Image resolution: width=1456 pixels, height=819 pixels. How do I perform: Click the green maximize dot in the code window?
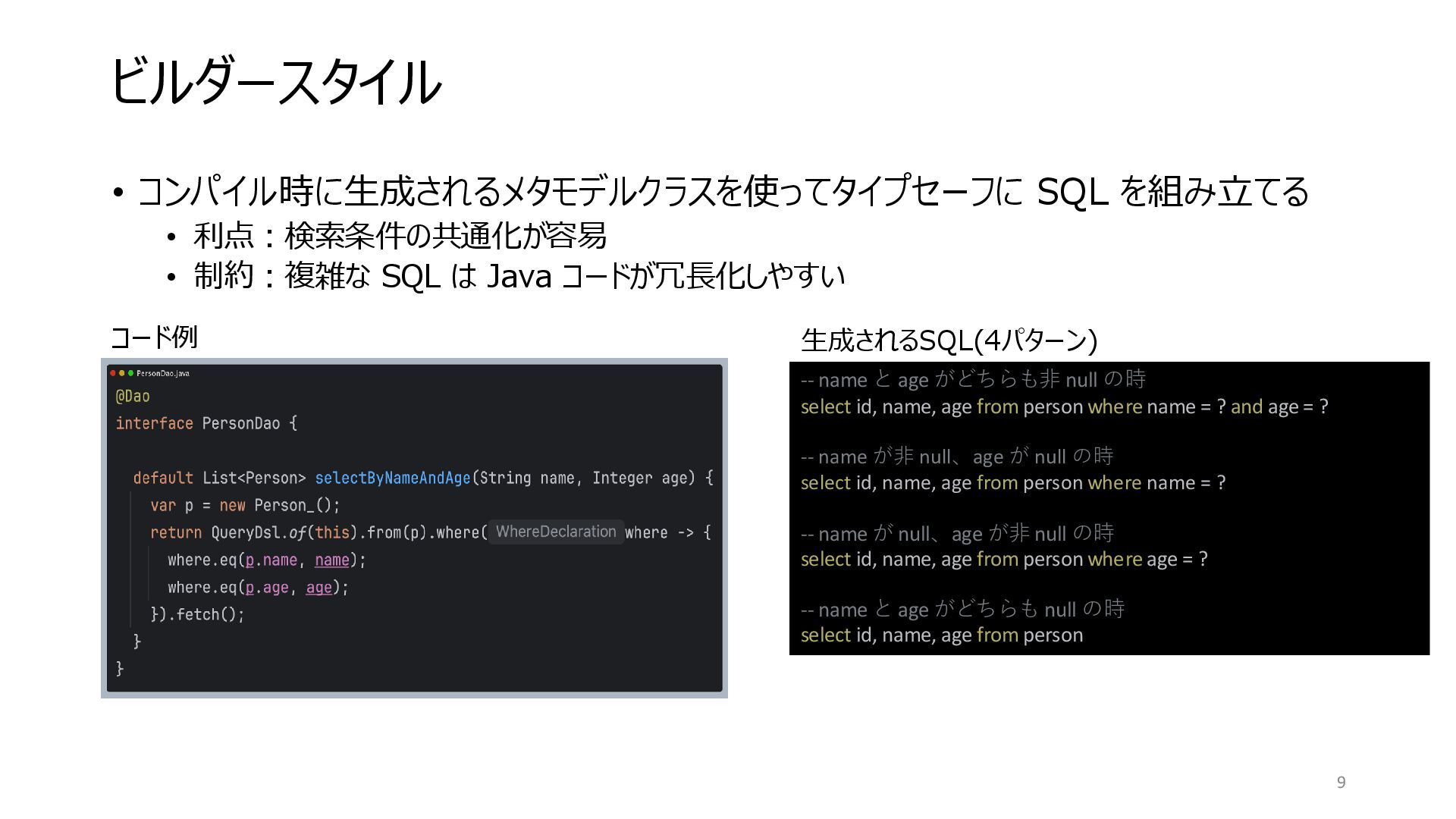[x=130, y=373]
